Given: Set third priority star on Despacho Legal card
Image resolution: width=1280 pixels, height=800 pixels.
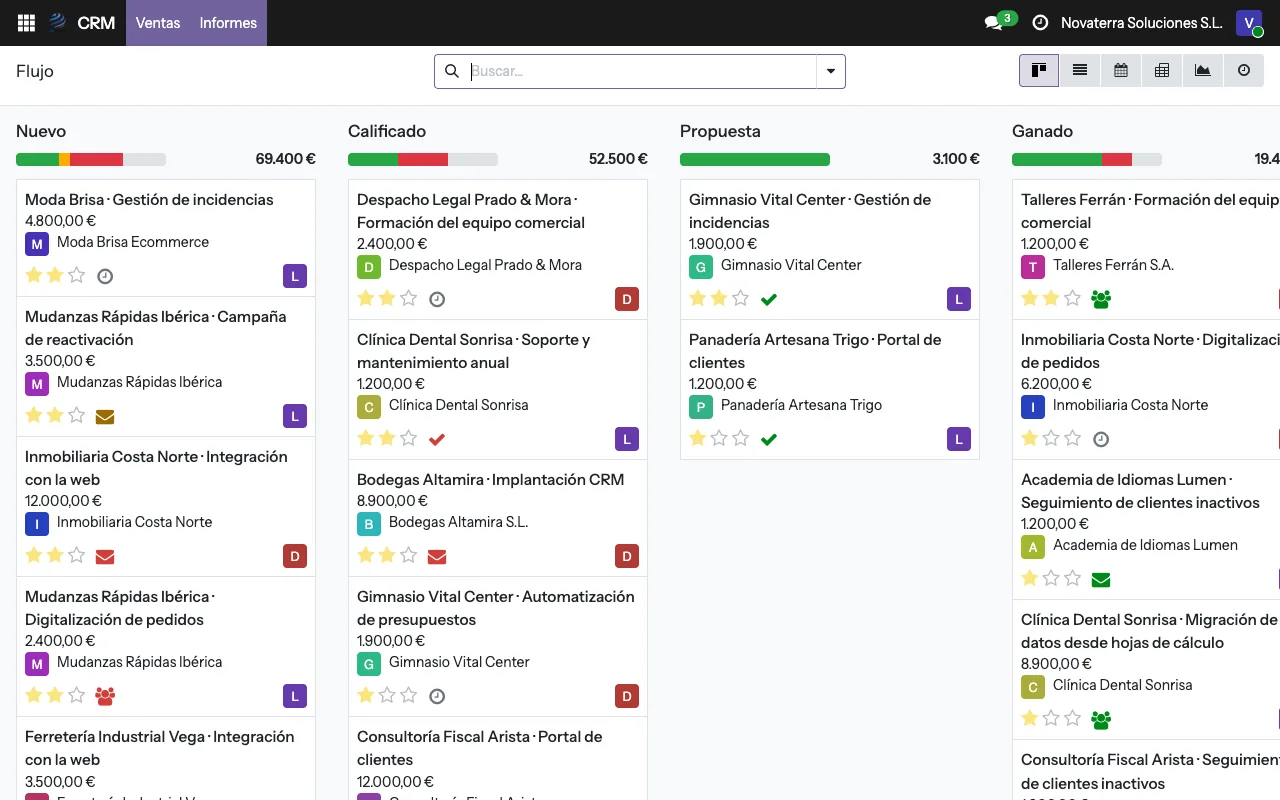Looking at the screenshot, I should click(409, 298).
